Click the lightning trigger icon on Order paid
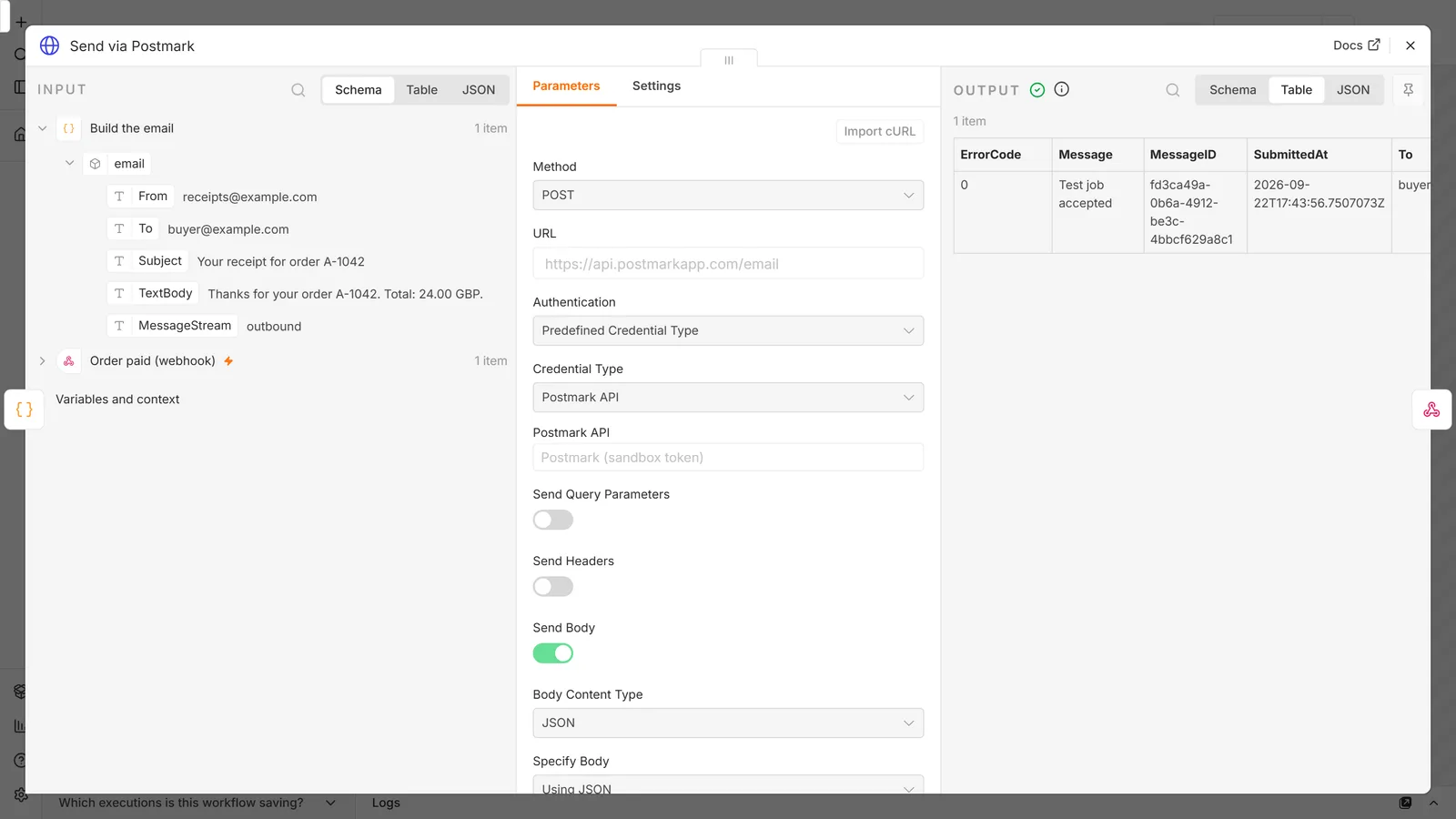Image resolution: width=1456 pixels, height=819 pixels. click(228, 361)
